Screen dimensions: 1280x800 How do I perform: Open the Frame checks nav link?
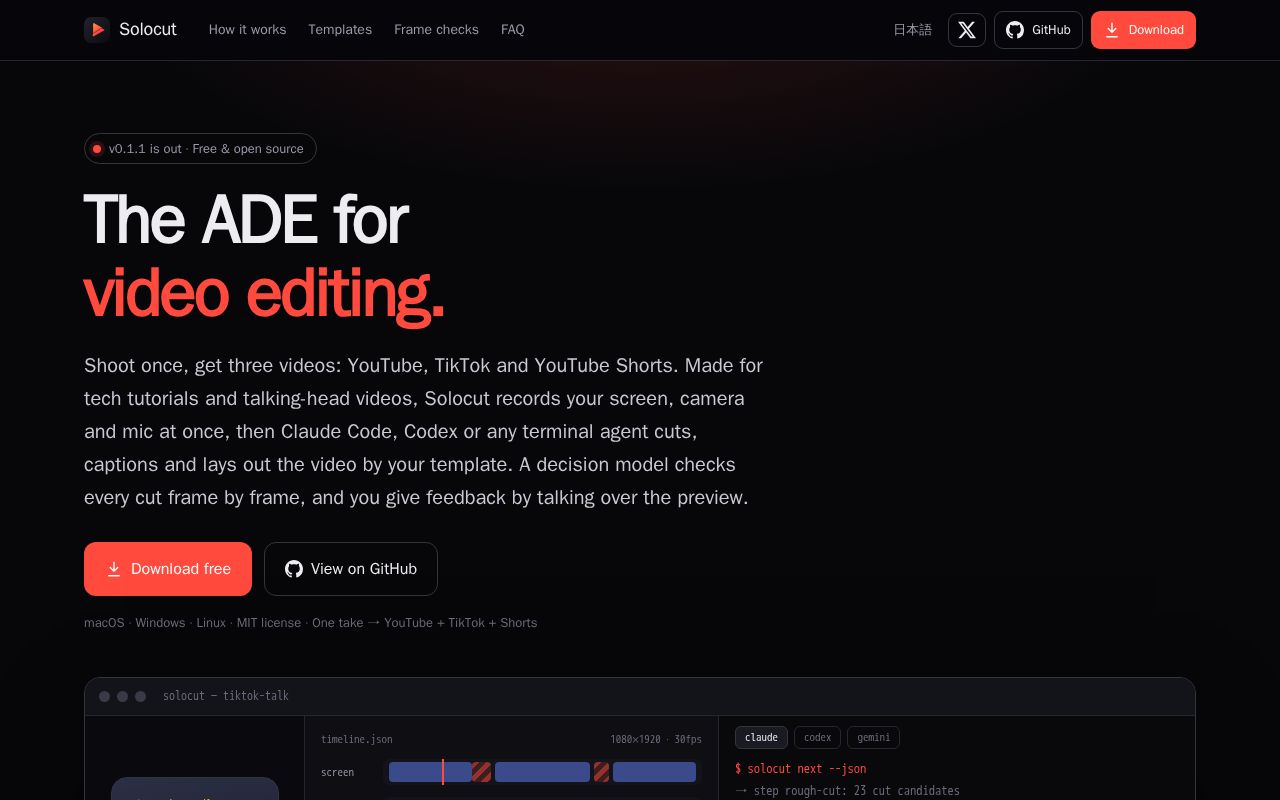coord(436,30)
